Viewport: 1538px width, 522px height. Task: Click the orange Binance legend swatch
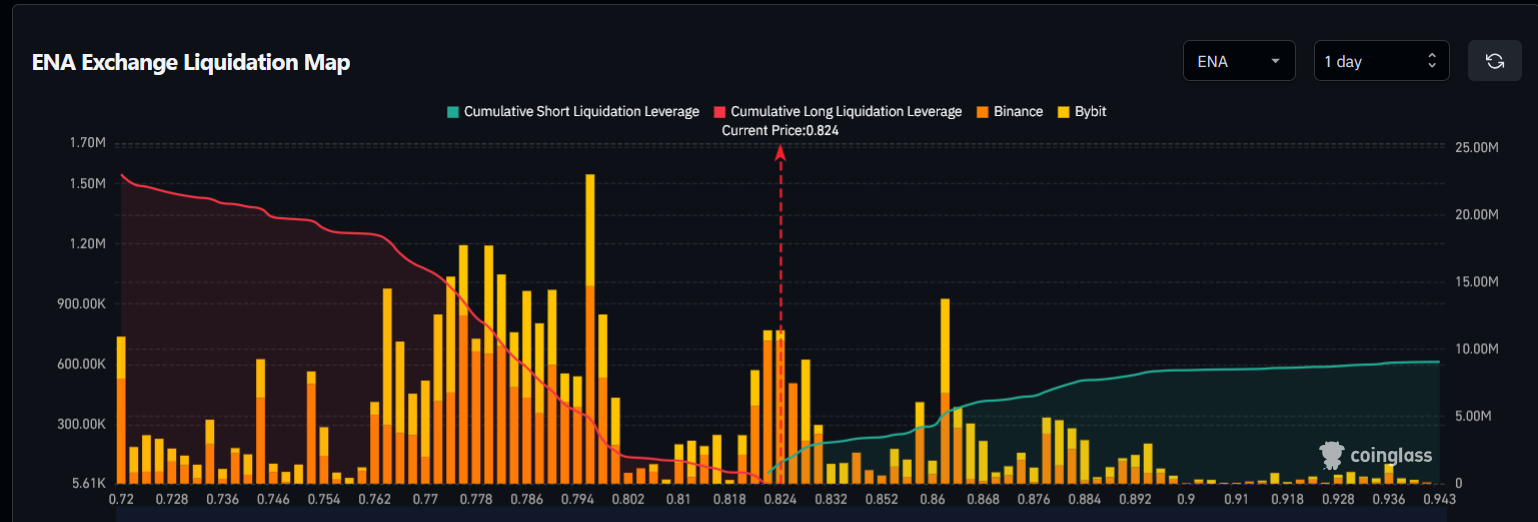point(982,112)
